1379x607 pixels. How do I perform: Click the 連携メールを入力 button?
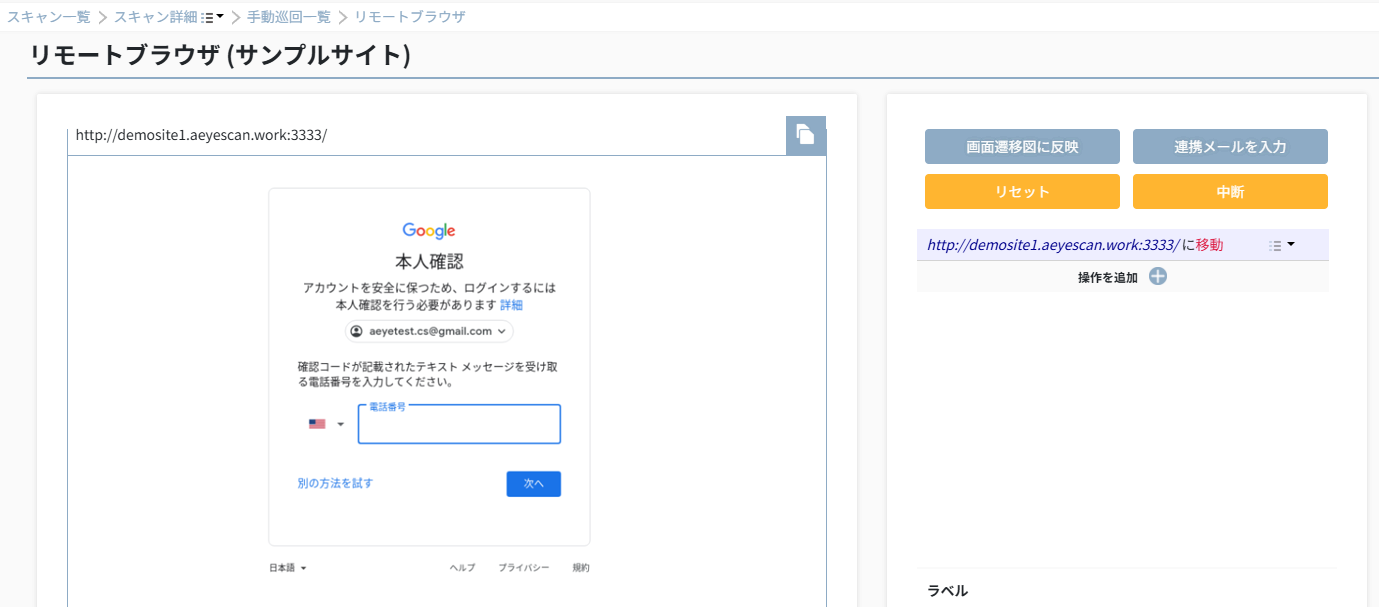point(1230,147)
